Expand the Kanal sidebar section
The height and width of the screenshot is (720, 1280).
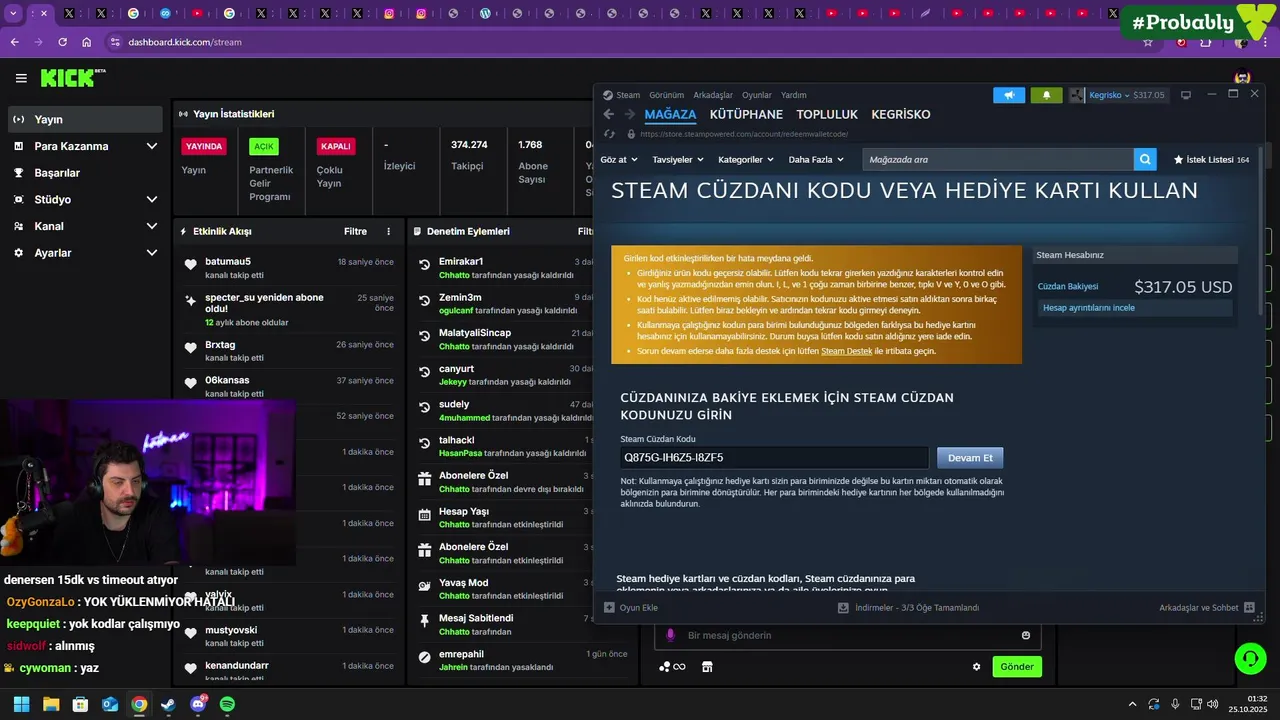(x=152, y=226)
